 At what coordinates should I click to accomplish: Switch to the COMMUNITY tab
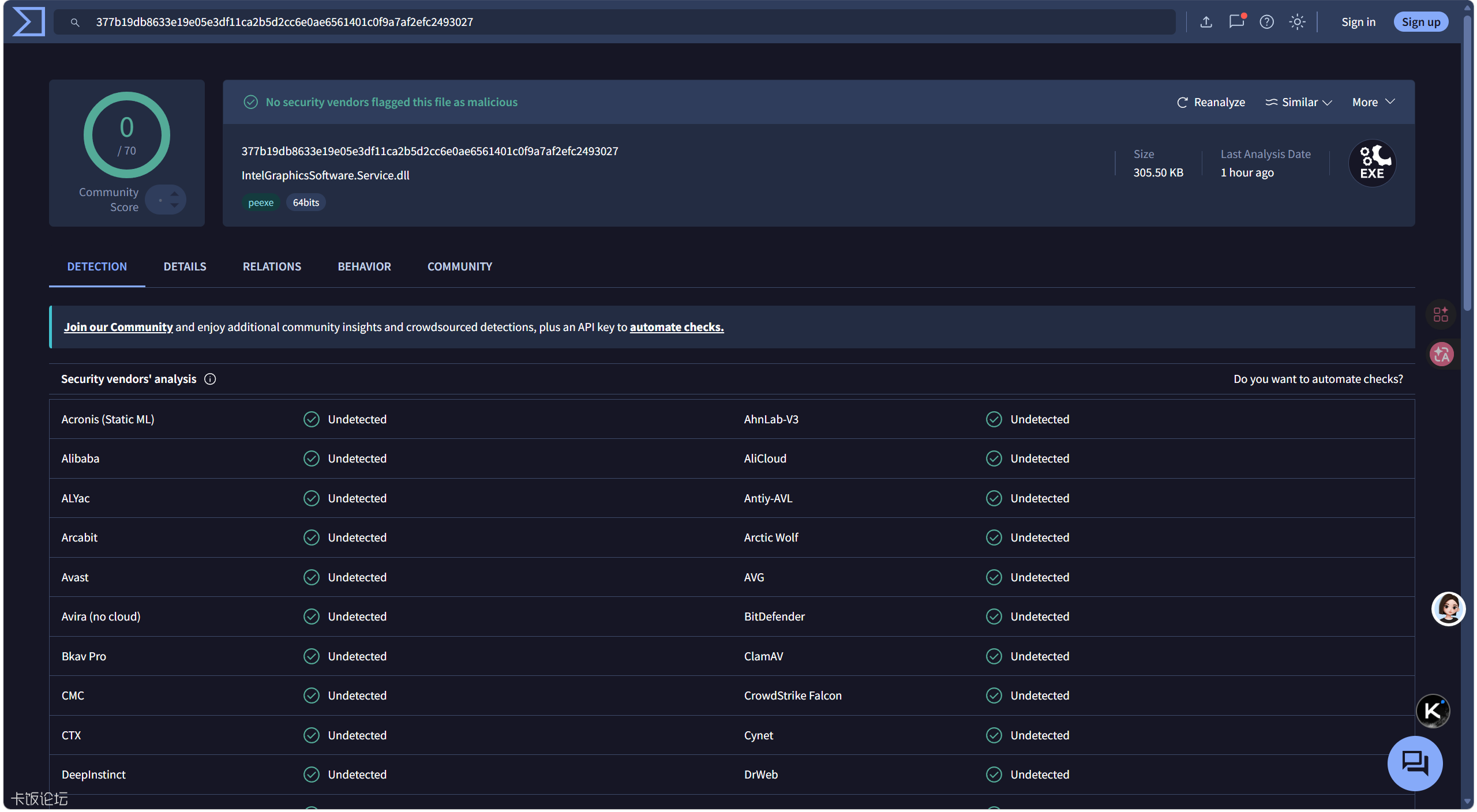(459, 266)
